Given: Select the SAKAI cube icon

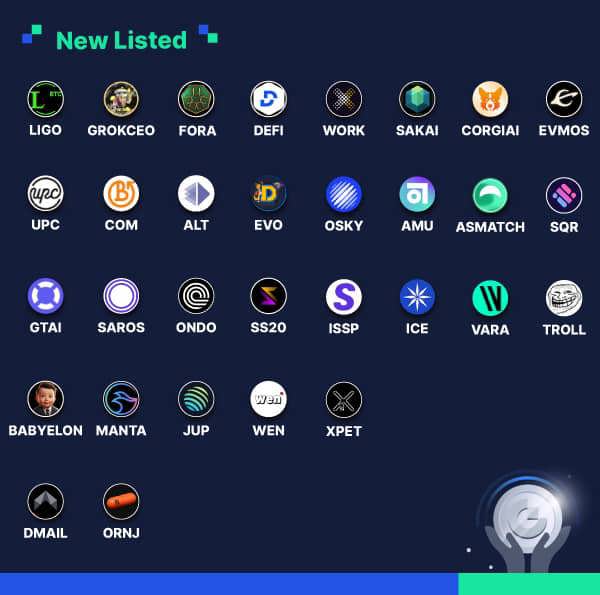Looking at the screenshot, I should [x=417, y=99].
